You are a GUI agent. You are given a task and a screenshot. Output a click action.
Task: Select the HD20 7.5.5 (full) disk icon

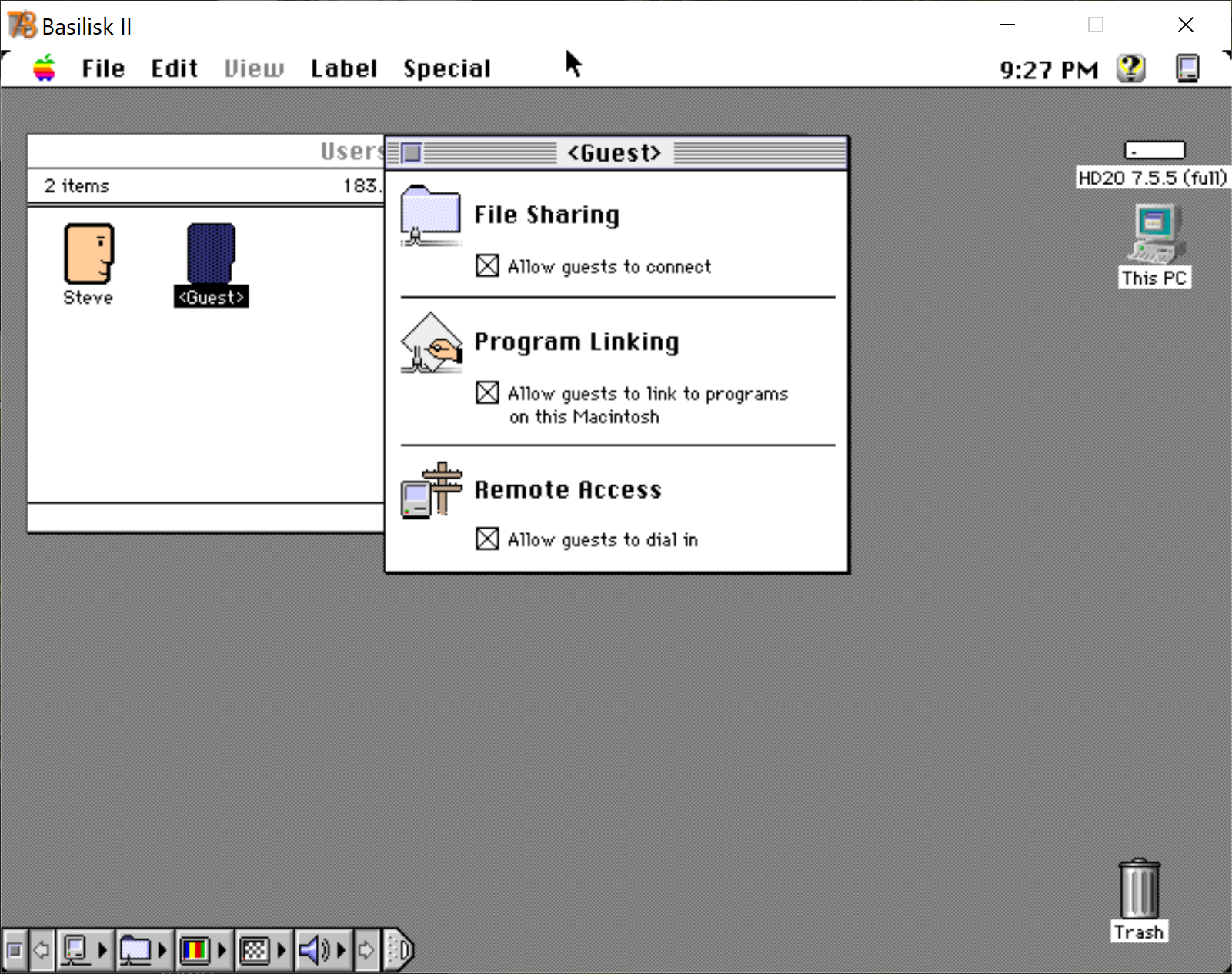(1154, 150)
